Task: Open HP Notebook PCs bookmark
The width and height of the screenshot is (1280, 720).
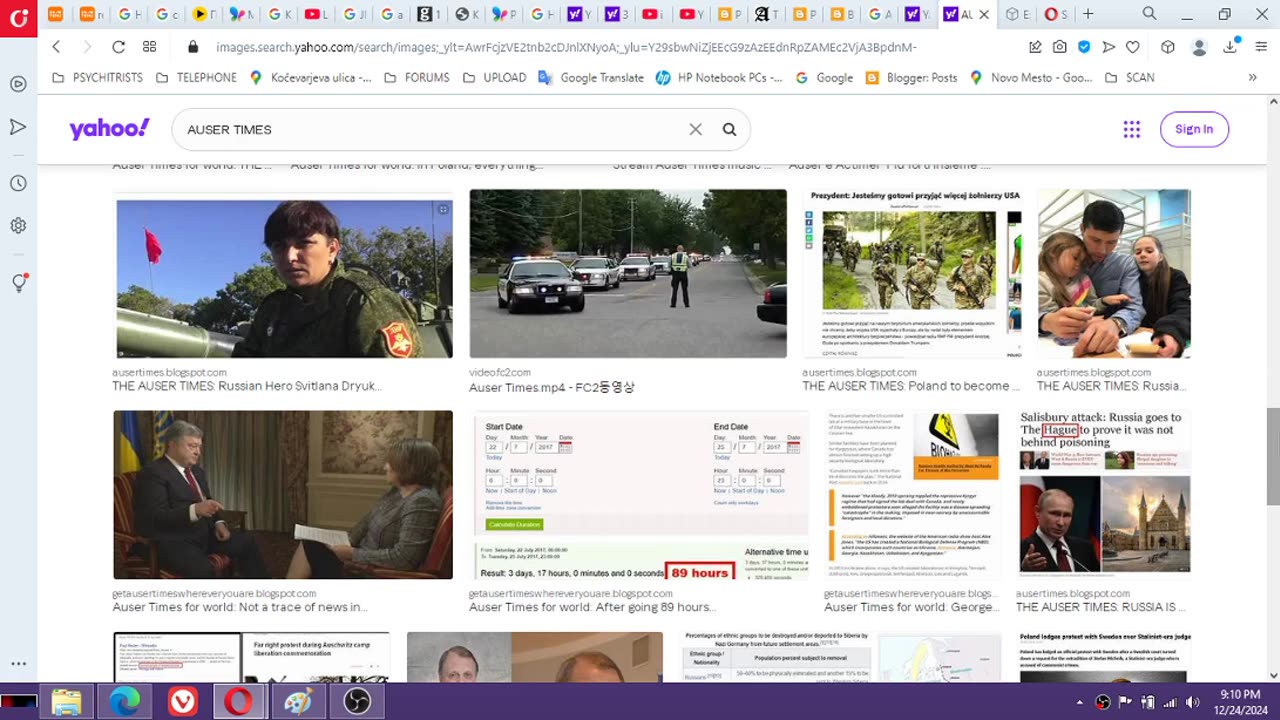Action: point(719,77)
